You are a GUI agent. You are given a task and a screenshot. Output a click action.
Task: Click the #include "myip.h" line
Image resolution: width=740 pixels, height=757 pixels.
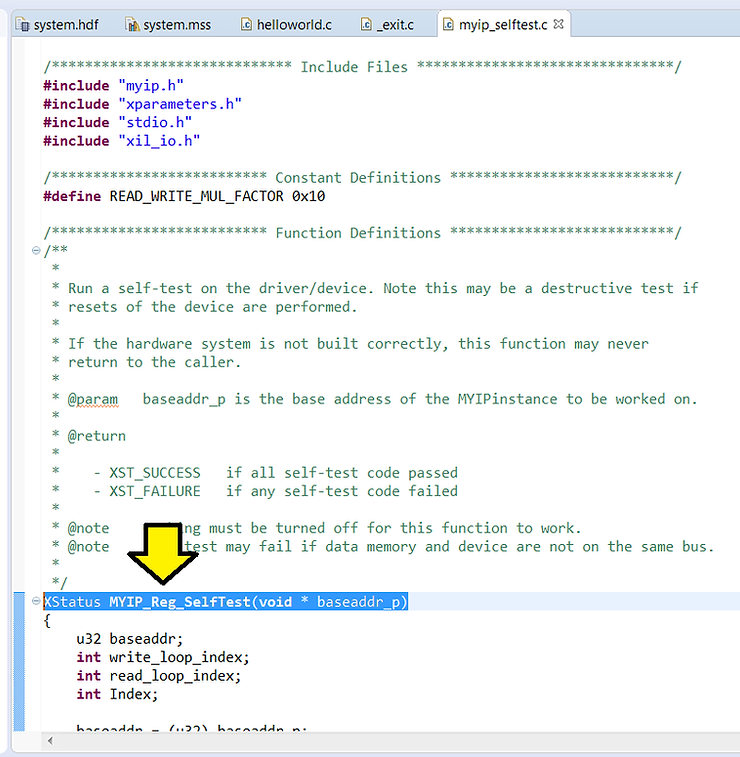(x=113, y=85)
